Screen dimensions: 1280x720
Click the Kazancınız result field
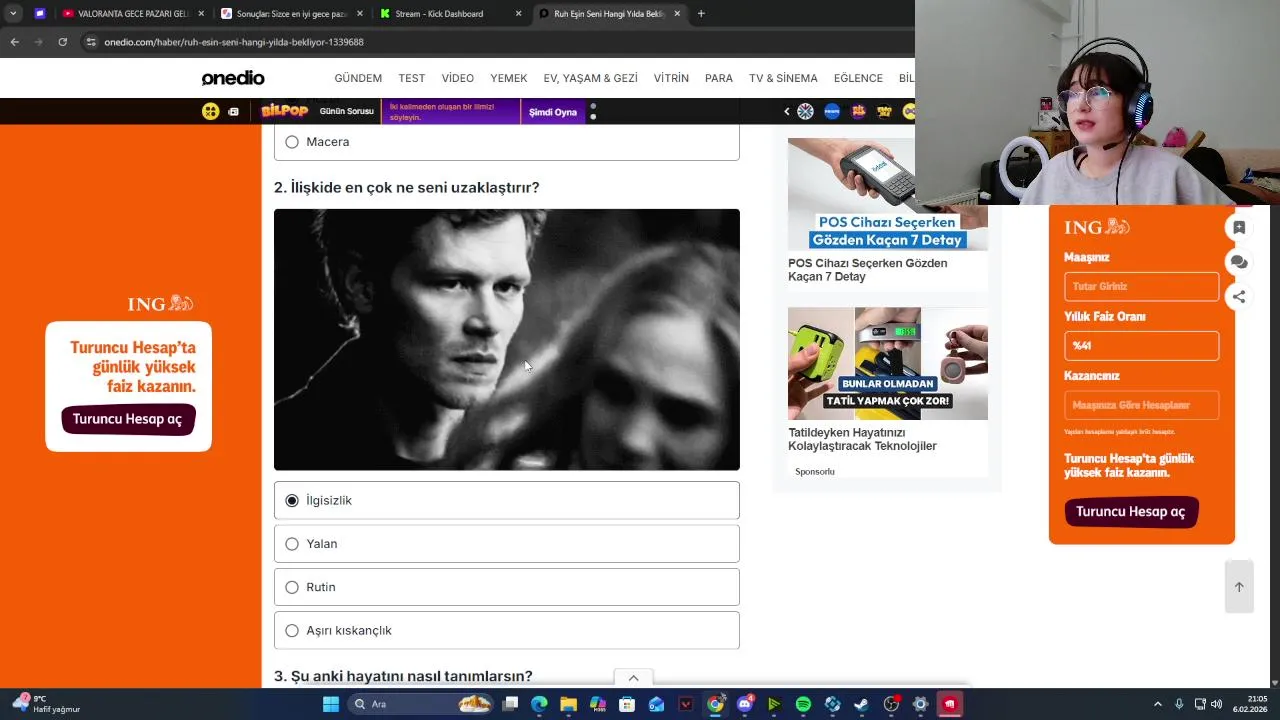coord(1142,405)
